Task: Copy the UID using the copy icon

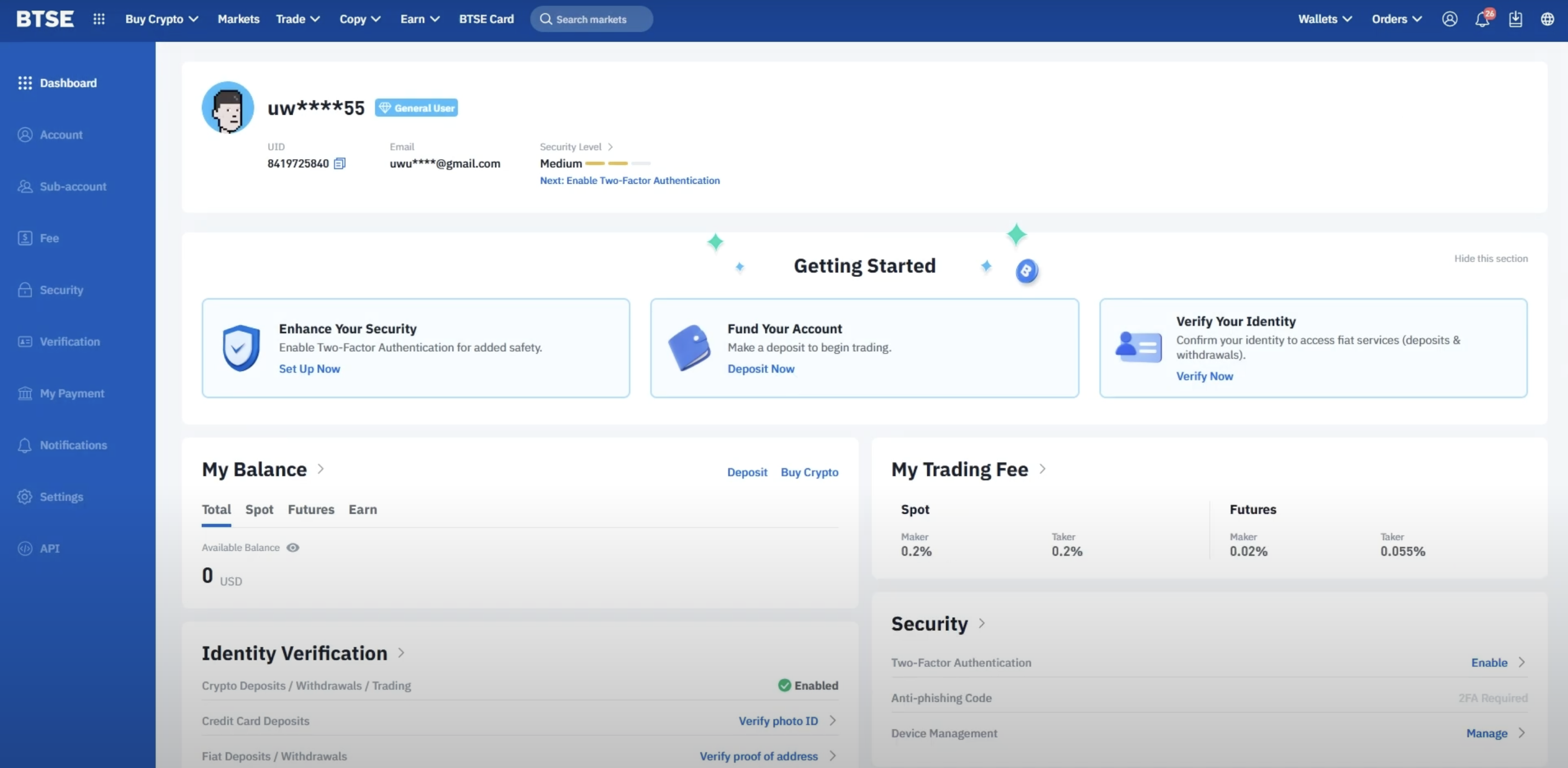Action: [x=340, y=163]
